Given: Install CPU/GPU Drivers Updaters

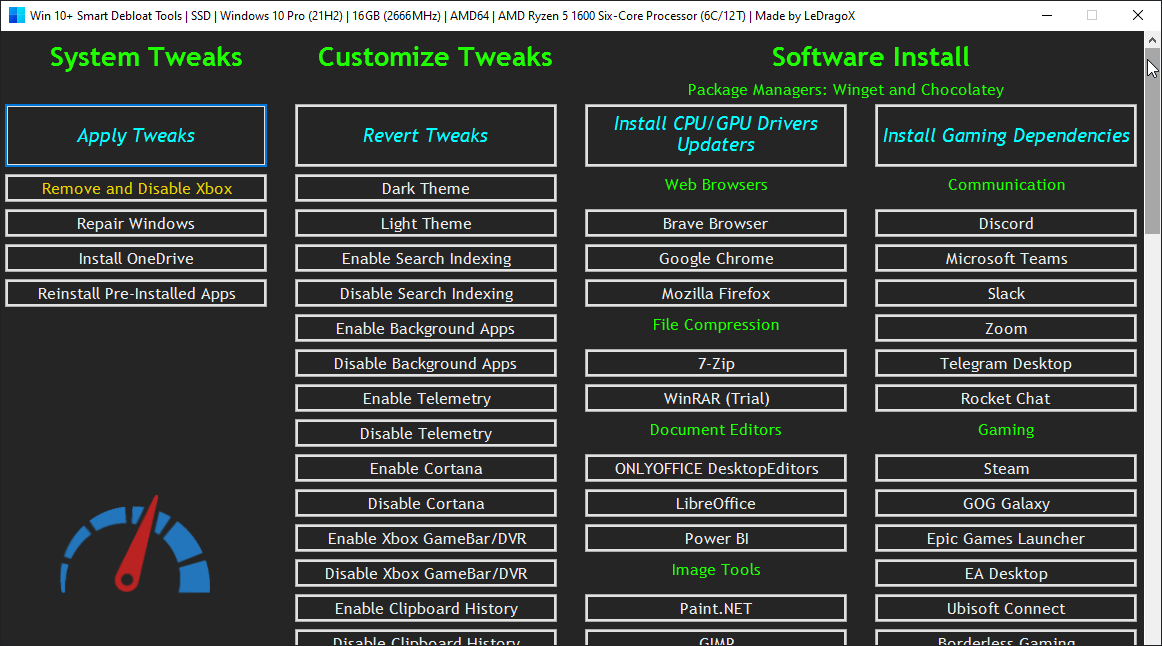Looking at the screenshot, I should tap(716, 136).
